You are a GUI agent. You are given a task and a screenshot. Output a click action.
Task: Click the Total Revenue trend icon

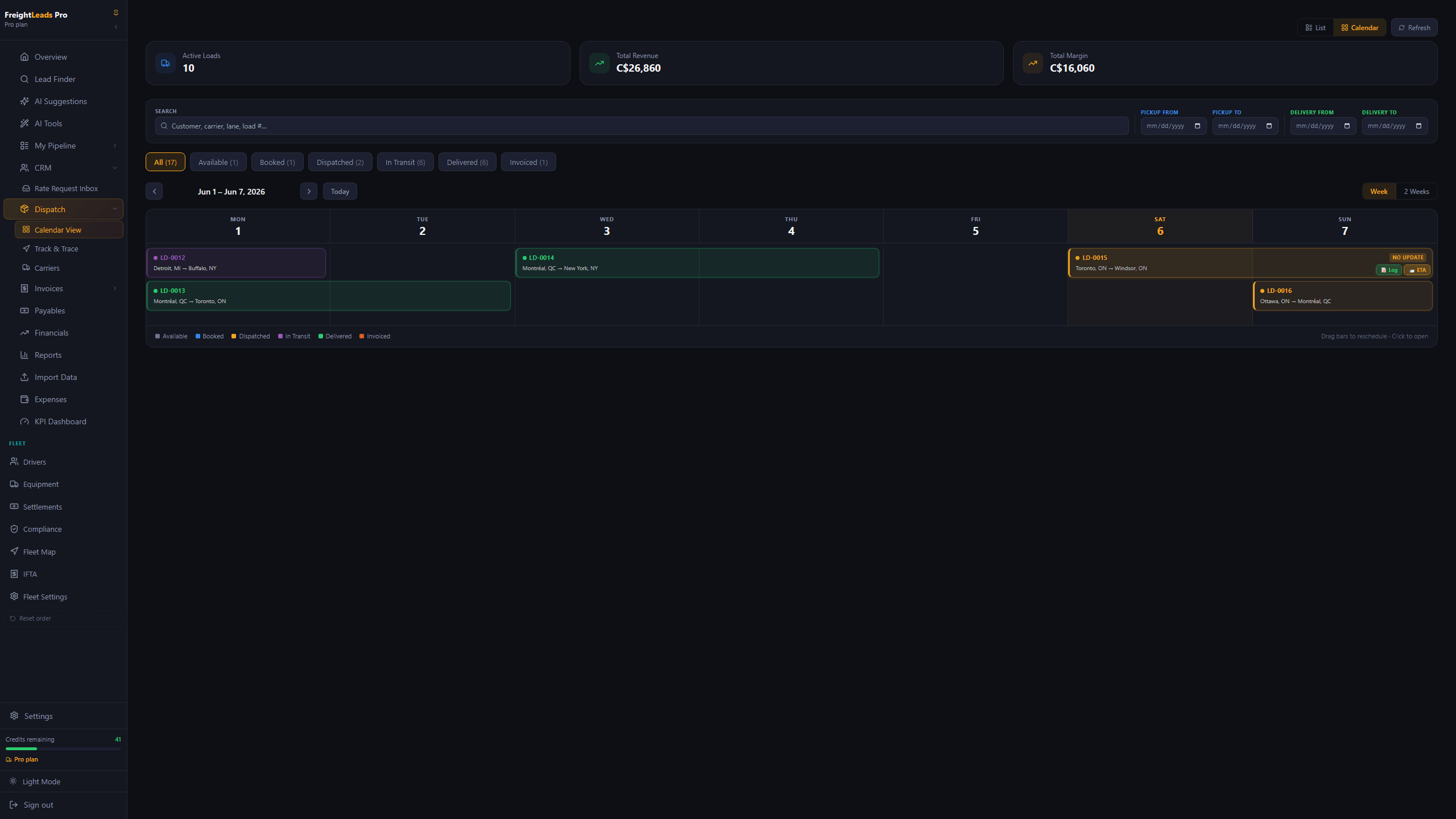pos(599,63)
